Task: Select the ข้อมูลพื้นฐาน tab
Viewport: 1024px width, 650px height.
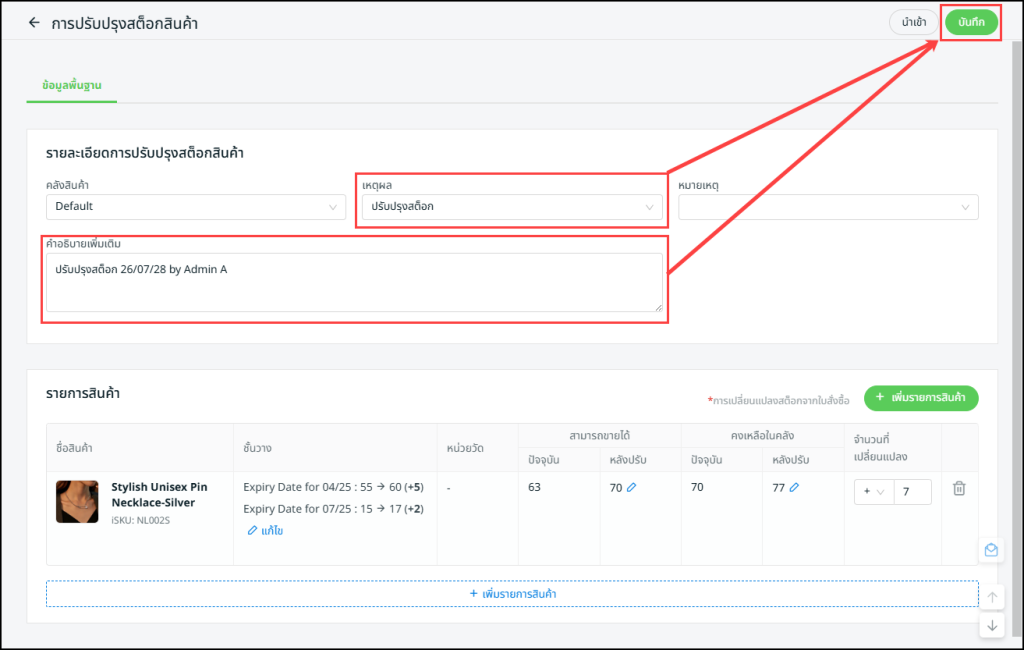Action: click(71, 87)
